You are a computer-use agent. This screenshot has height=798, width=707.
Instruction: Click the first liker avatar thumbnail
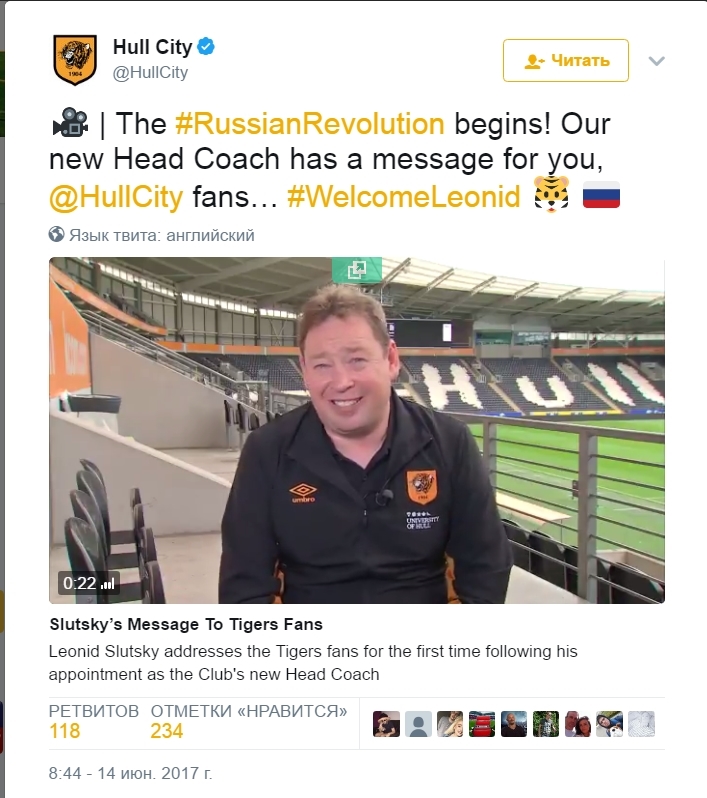(x=386, y=724)
